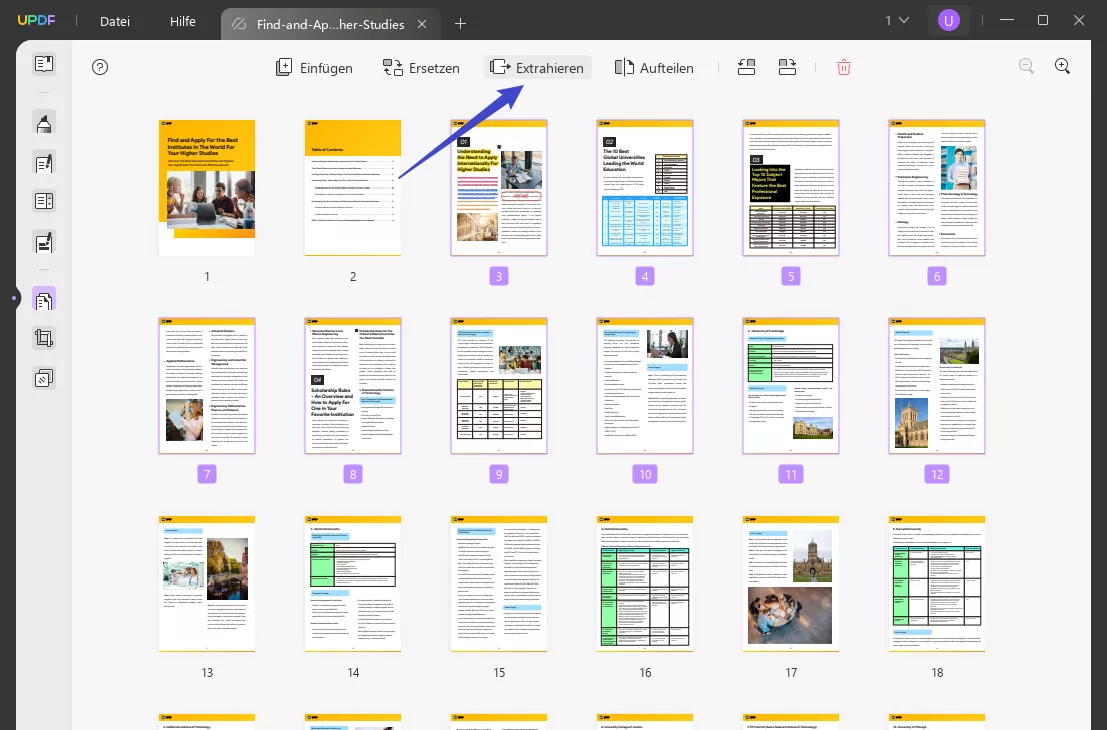The height and width of the screenshot is (730, 1107).
Task: Click page 4 thumbnail
Action: 645,188
